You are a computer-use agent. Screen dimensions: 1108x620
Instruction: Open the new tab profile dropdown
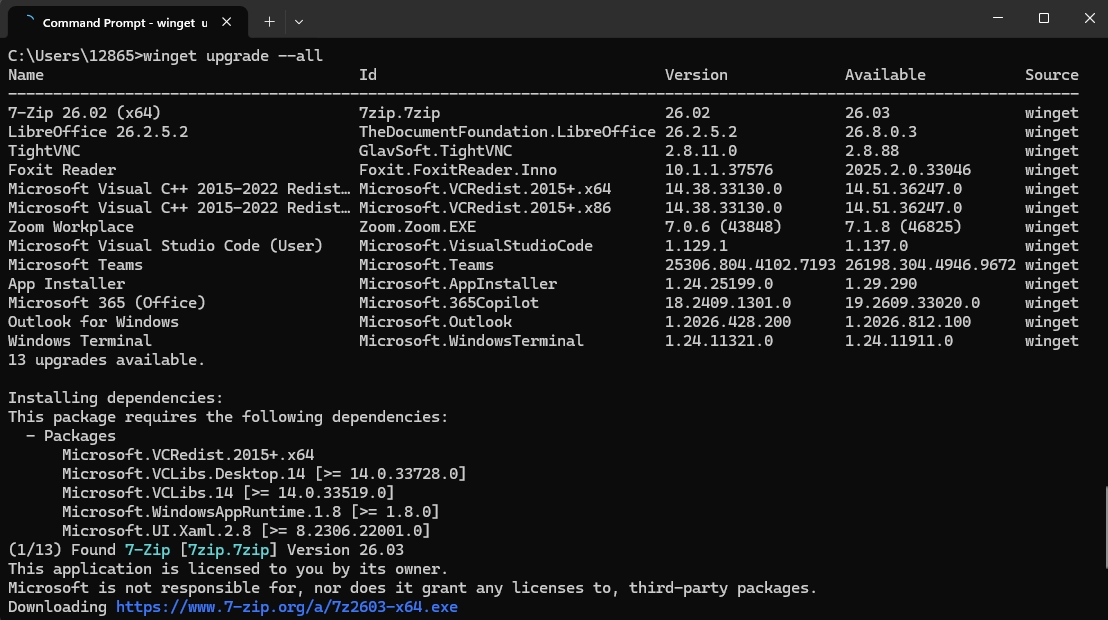[x=299, y=22]
